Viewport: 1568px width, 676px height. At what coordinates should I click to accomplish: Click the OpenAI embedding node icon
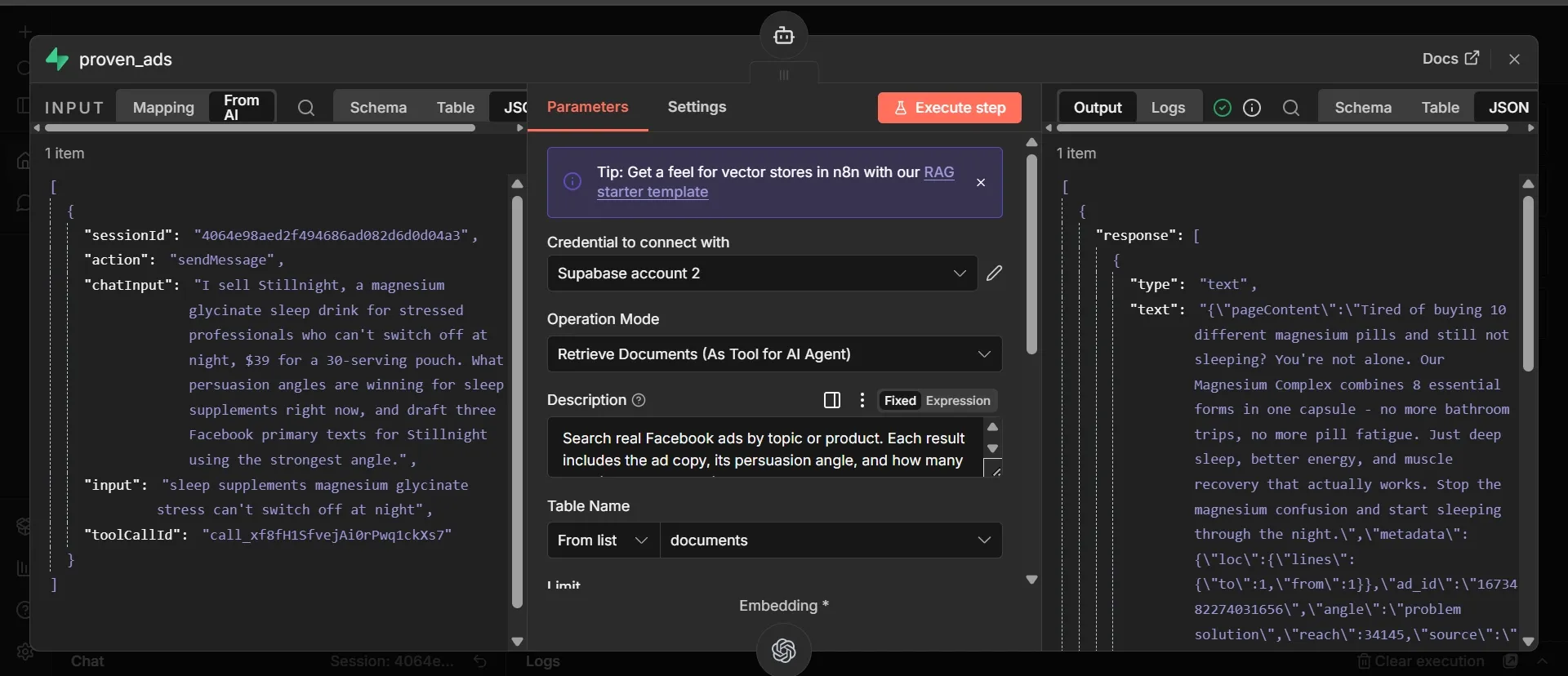point(784,651)
